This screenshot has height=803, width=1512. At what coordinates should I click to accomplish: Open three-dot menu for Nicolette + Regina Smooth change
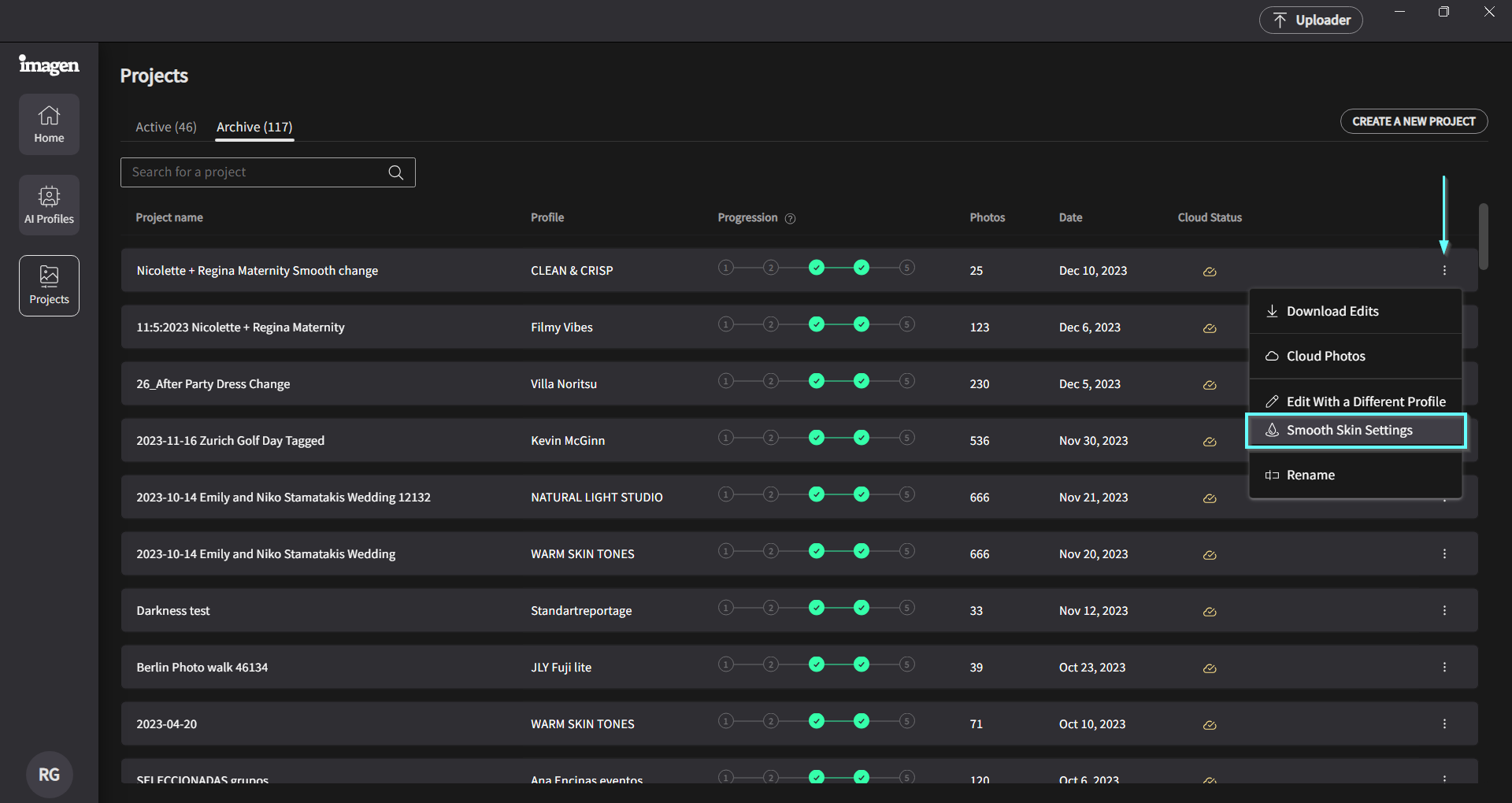1444,270
